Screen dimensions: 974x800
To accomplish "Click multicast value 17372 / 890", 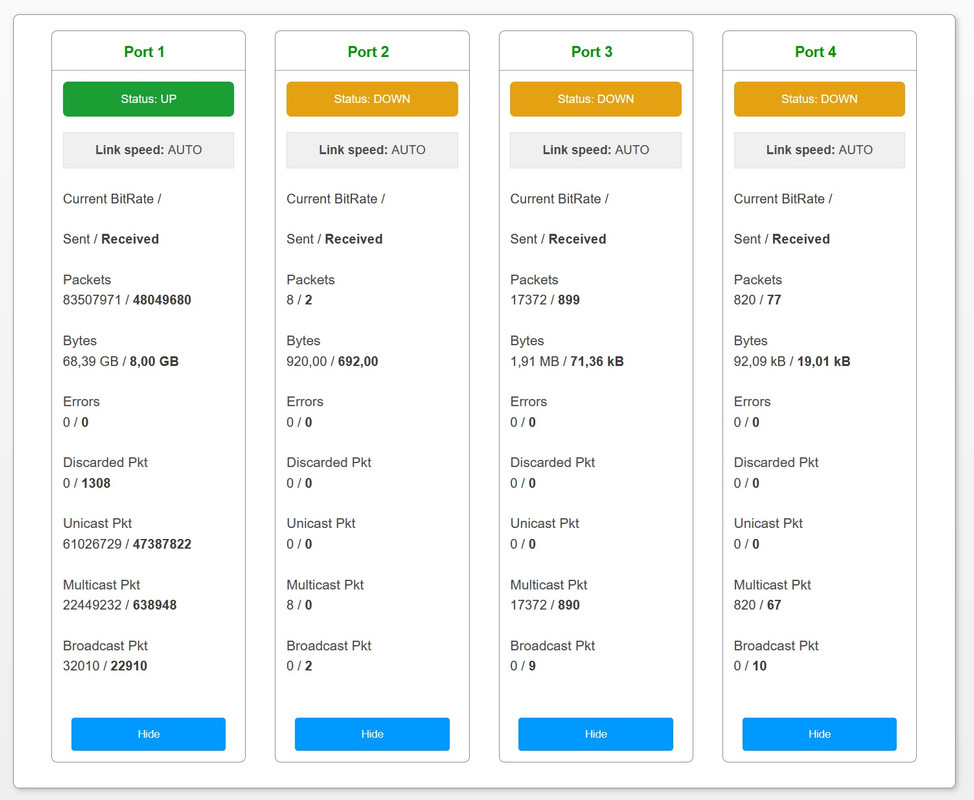I will pyautogui.click(x=545, y=605).
